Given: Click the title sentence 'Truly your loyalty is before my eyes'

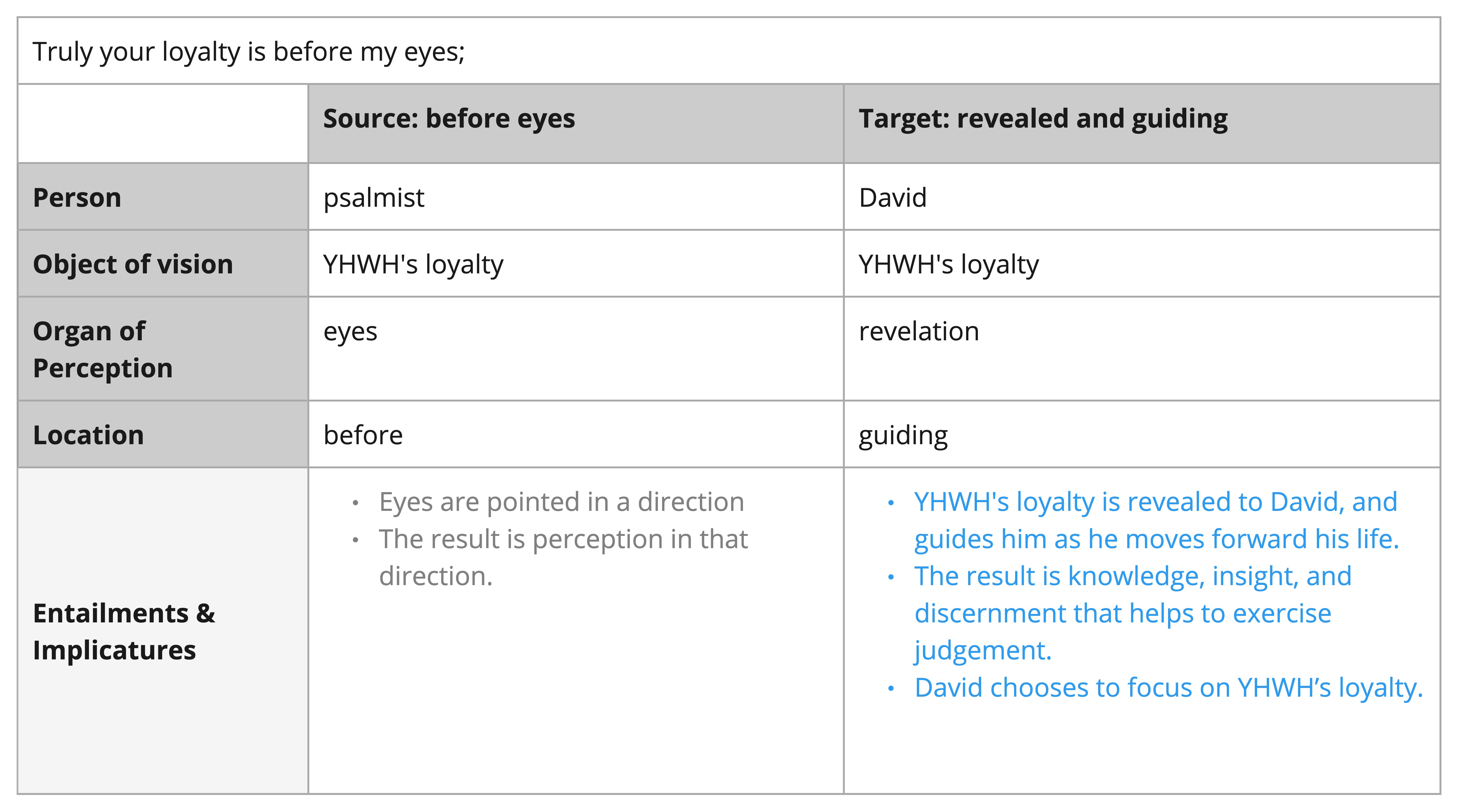Looking at the screenshot, I should 248,52.
